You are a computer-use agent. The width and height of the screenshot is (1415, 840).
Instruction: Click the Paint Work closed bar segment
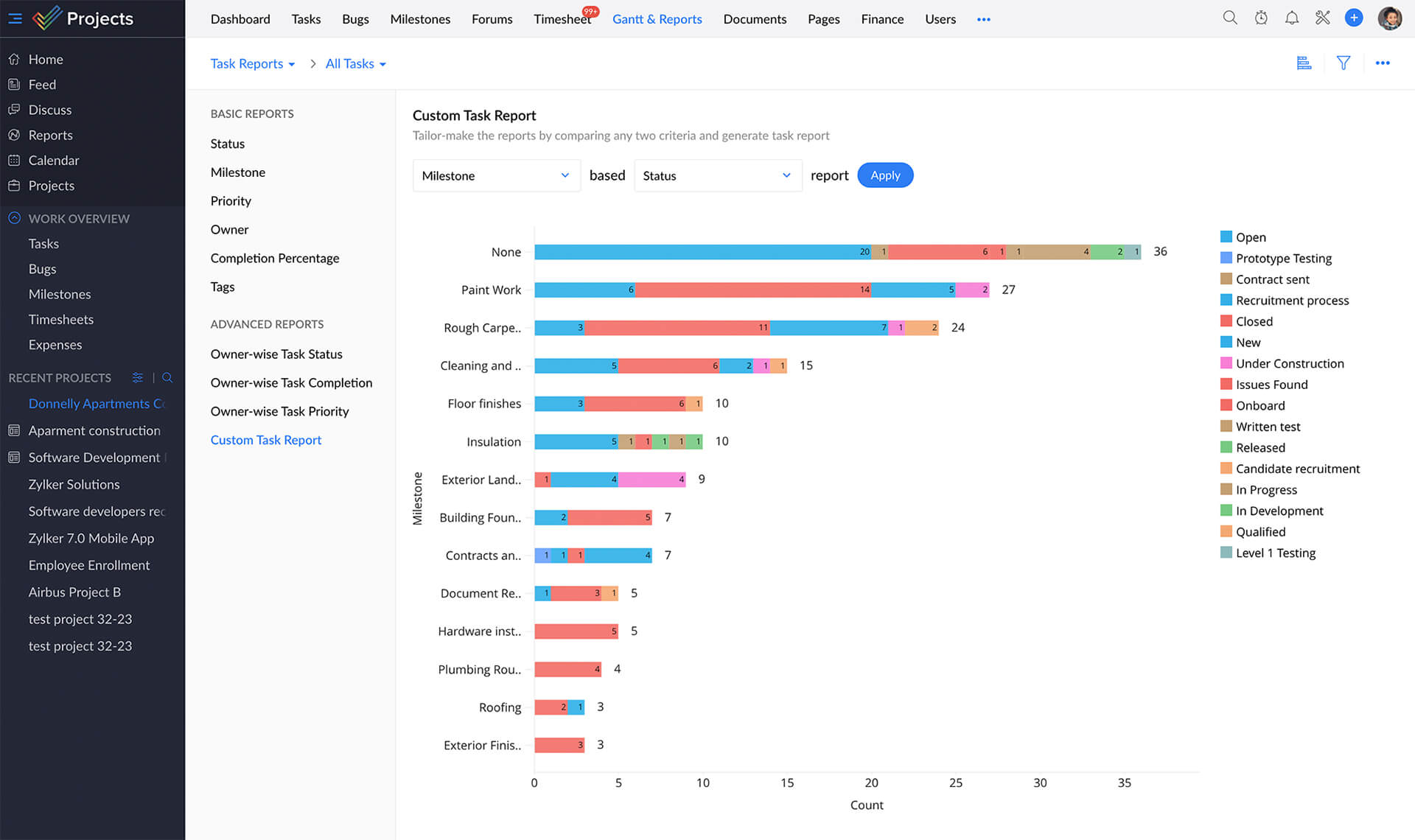(x=752, y=290)
